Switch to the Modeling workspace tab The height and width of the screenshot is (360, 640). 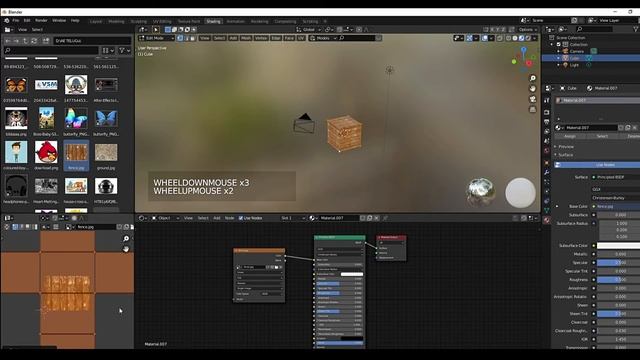116,21
